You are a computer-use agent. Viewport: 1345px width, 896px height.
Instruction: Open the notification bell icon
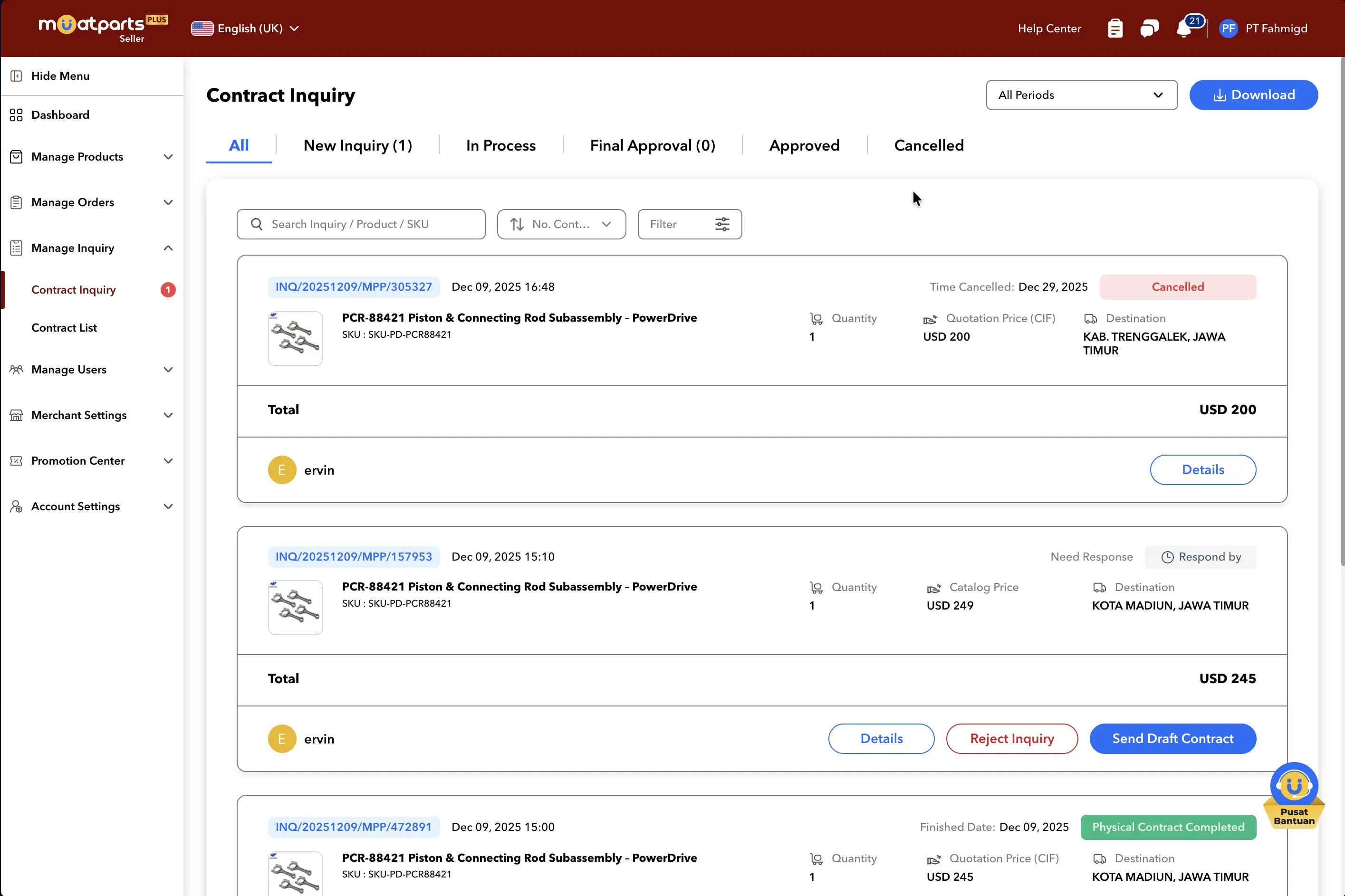tap(1184, 29)
